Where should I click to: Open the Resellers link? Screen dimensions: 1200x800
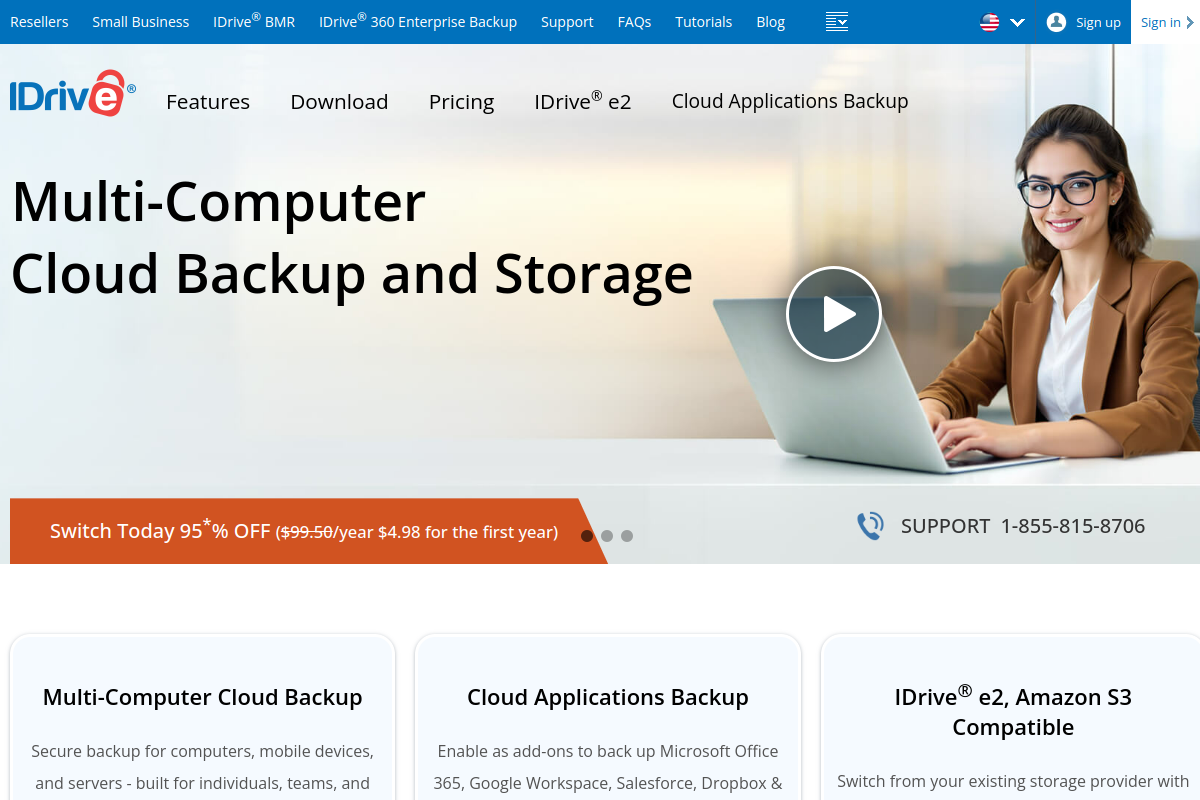click(39, 22)
